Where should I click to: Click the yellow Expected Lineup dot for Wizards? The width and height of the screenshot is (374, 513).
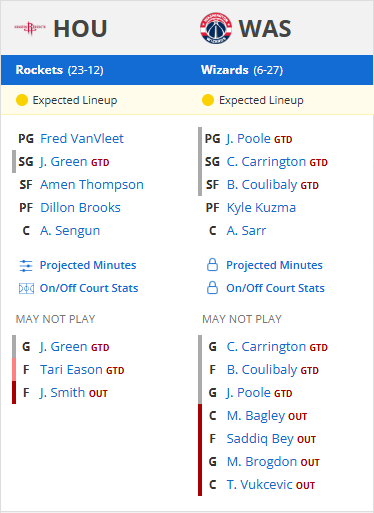click(208, 100)
